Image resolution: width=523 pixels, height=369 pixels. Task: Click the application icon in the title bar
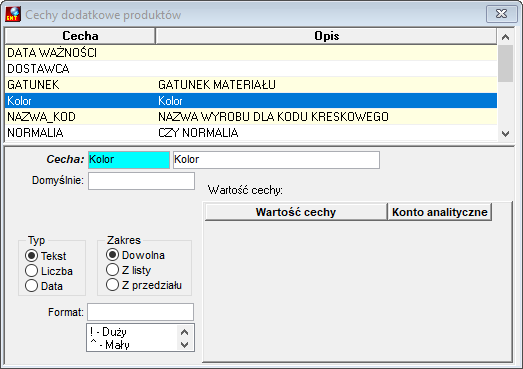(x=13, y=14)
